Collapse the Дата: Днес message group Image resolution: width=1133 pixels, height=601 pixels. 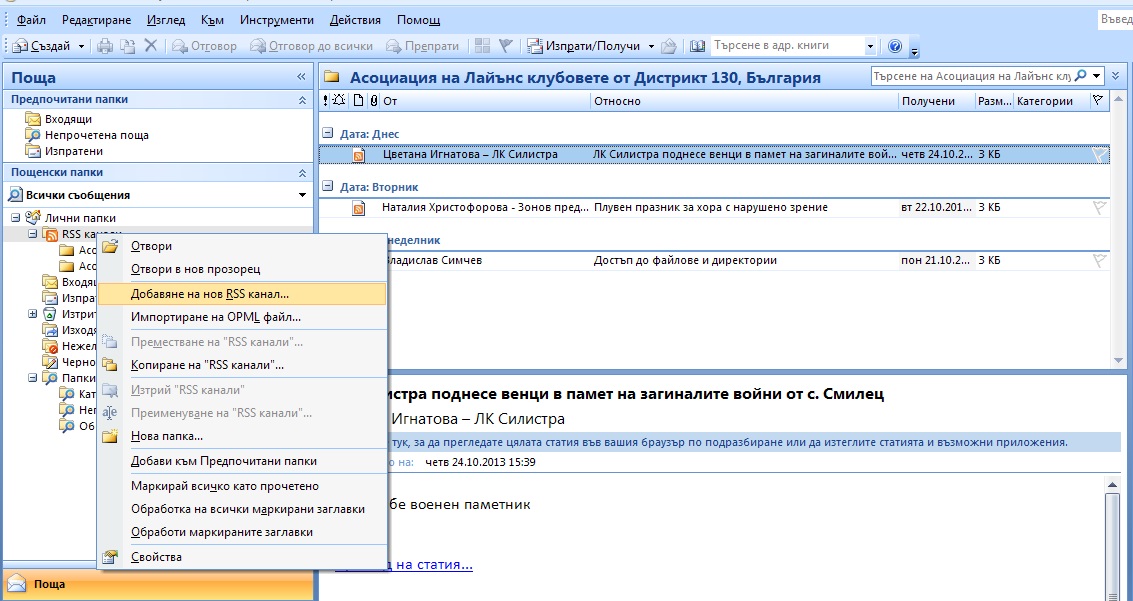(x=327, y=133)
